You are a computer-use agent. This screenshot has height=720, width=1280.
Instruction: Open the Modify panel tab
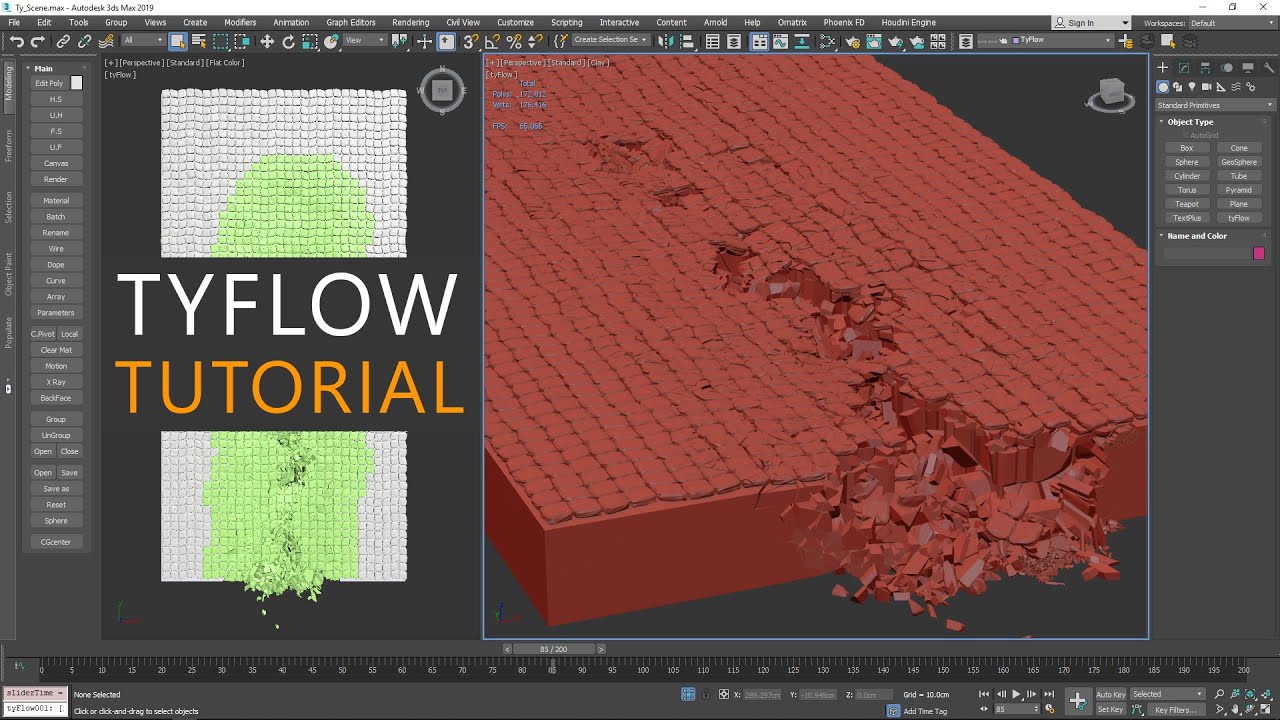[x=1184, y=68]
